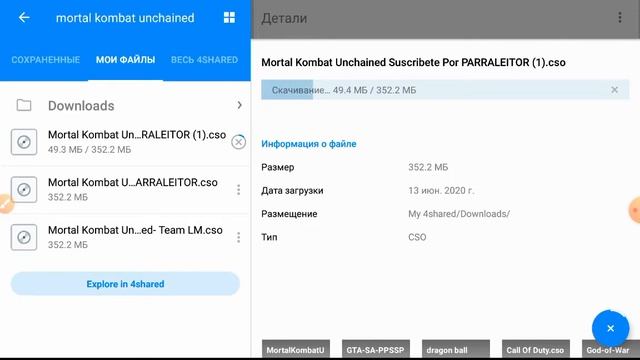Open Mortal Kombat Un...ed- Team LM.cso file name
The width and height of the screenshot is (640, 360).
[x=135, y=230]
